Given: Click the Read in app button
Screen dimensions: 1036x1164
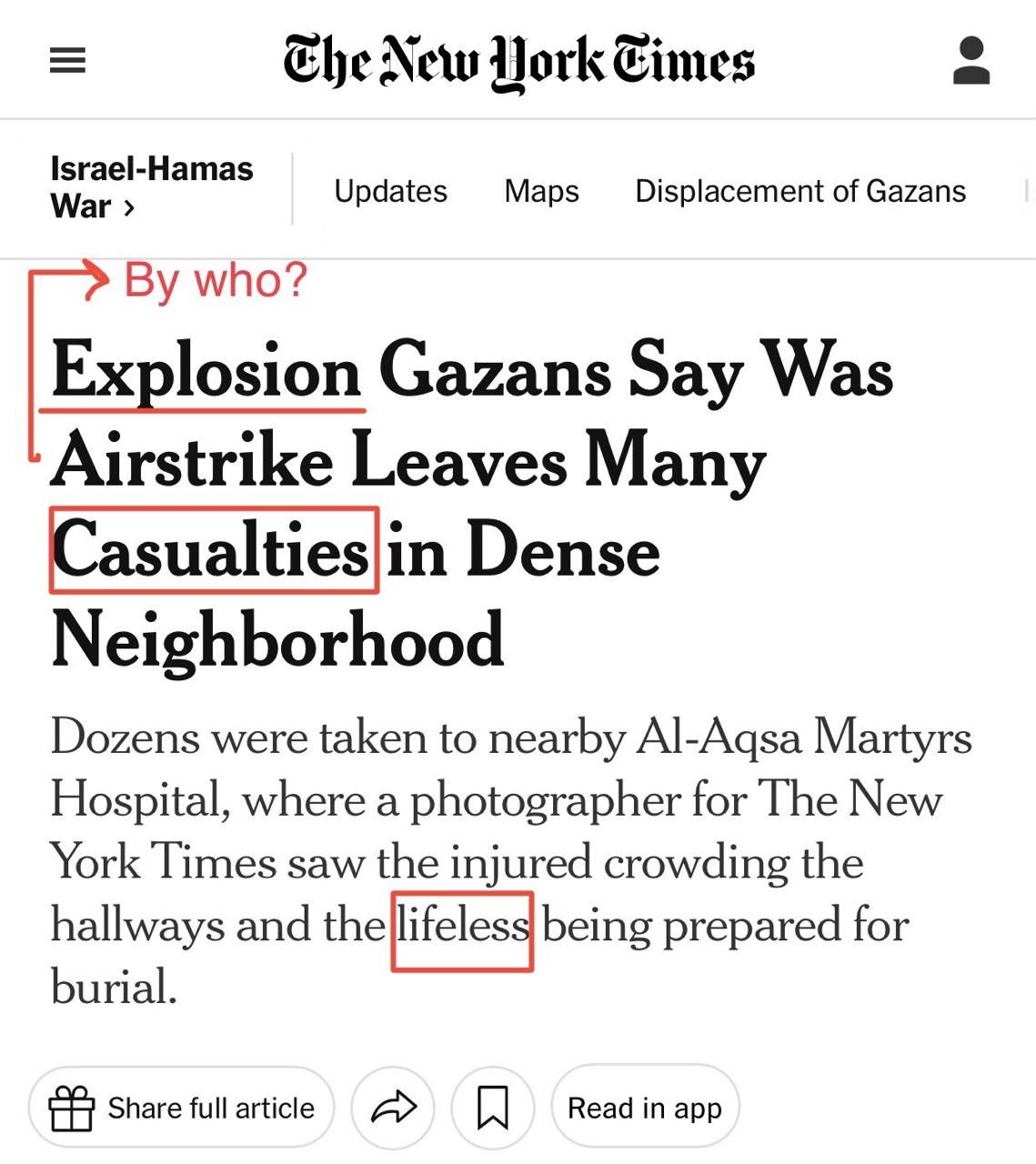Looking at the screenshot, I should coord(645,1108).
